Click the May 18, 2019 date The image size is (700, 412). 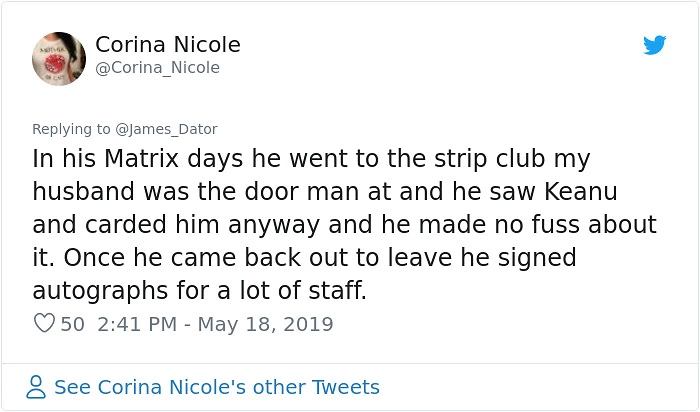[266, 325]
